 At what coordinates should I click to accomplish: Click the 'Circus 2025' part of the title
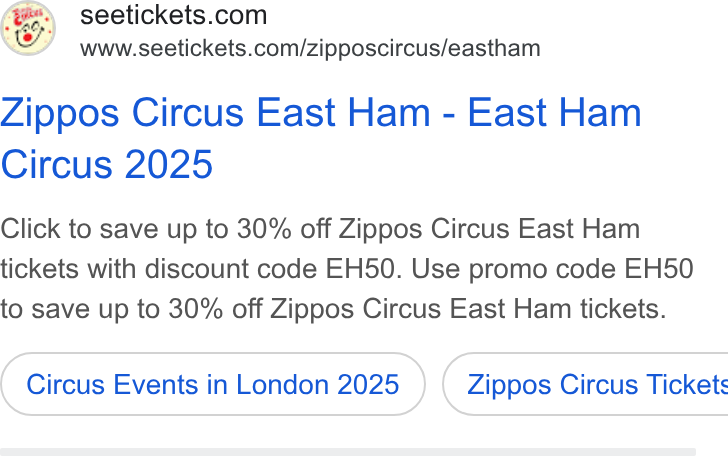pyautogui.click(x=107, y=164)
